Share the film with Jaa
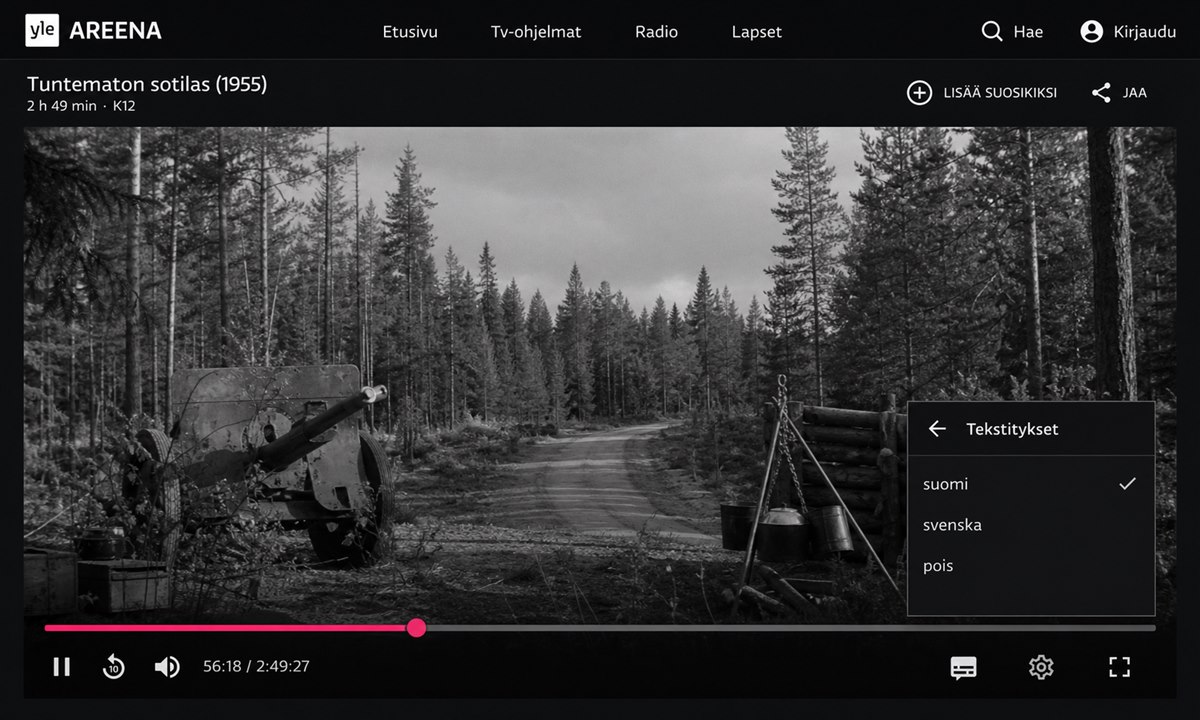 point(1135,93)
